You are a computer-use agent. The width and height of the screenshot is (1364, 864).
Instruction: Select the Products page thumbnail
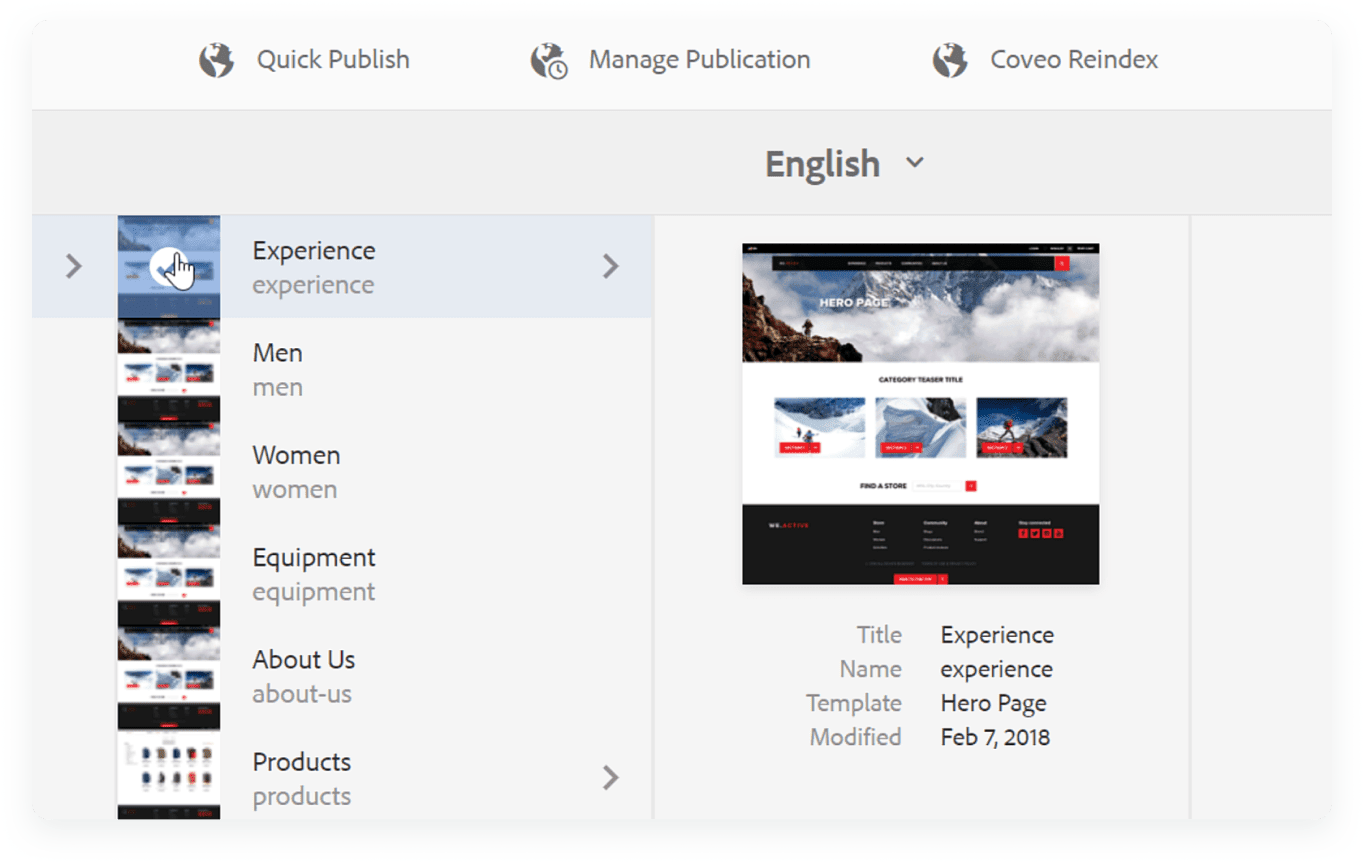pyautogui.click(x=169, y=775)
